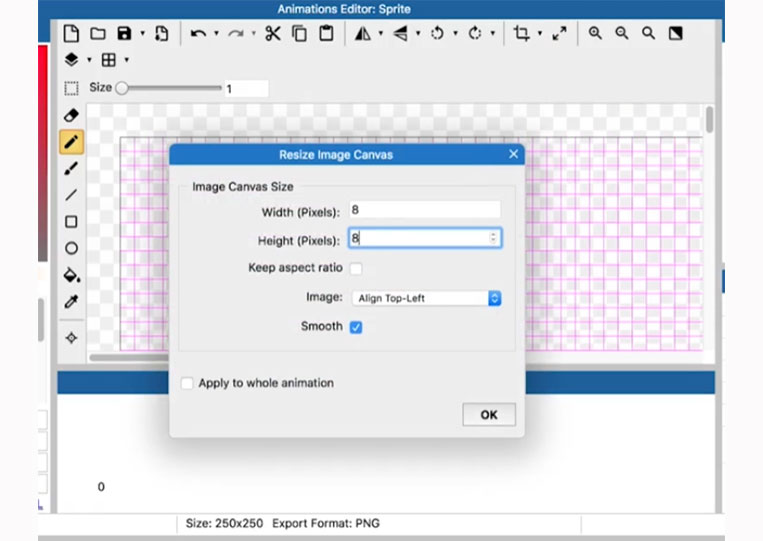Screen dimensions: 763x541
Task: Click the Size slider handle
Action: pos(122,88)
